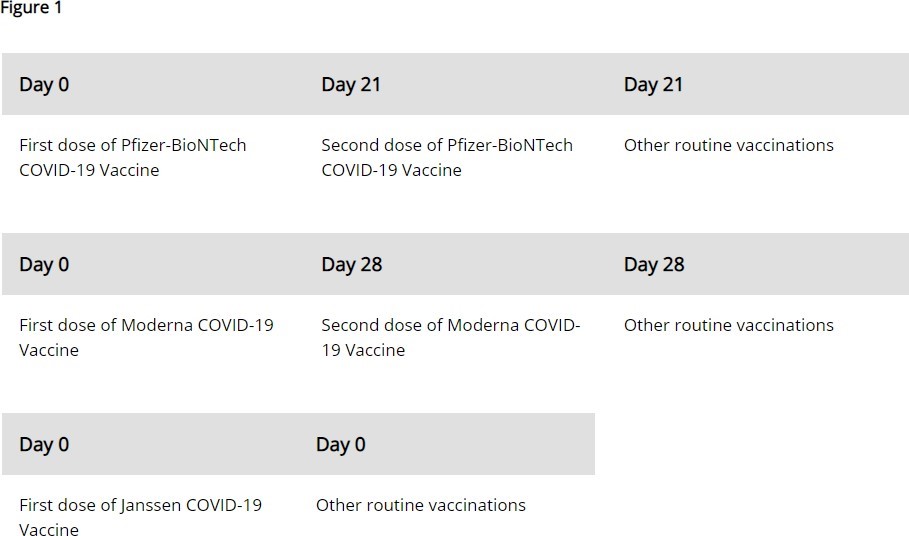
Task: Select Day 0 header above Moderna first dose
Action: click(x=44, y=264)
